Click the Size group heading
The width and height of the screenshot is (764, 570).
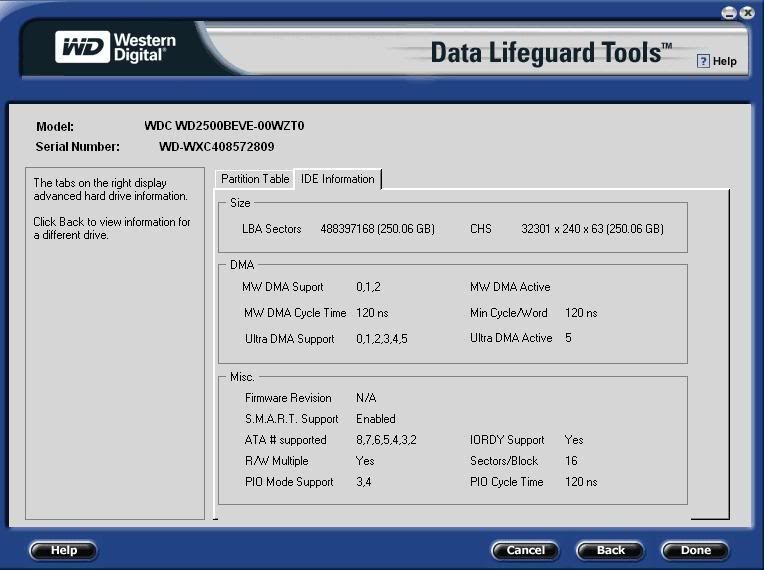(240, 203)
